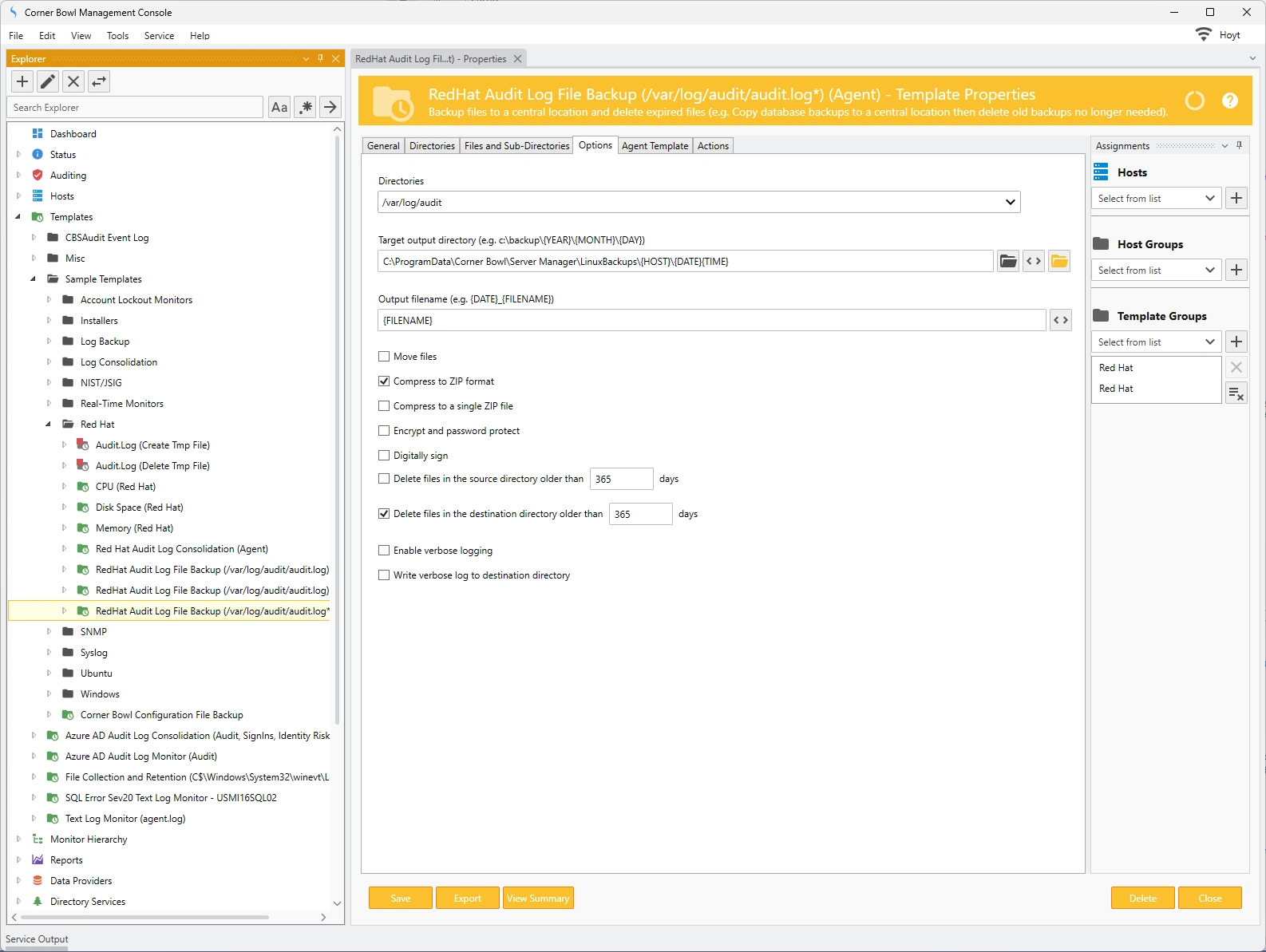Collapse the Red Hat folder in tree
1266x952 pixels.
pos(49,425)
